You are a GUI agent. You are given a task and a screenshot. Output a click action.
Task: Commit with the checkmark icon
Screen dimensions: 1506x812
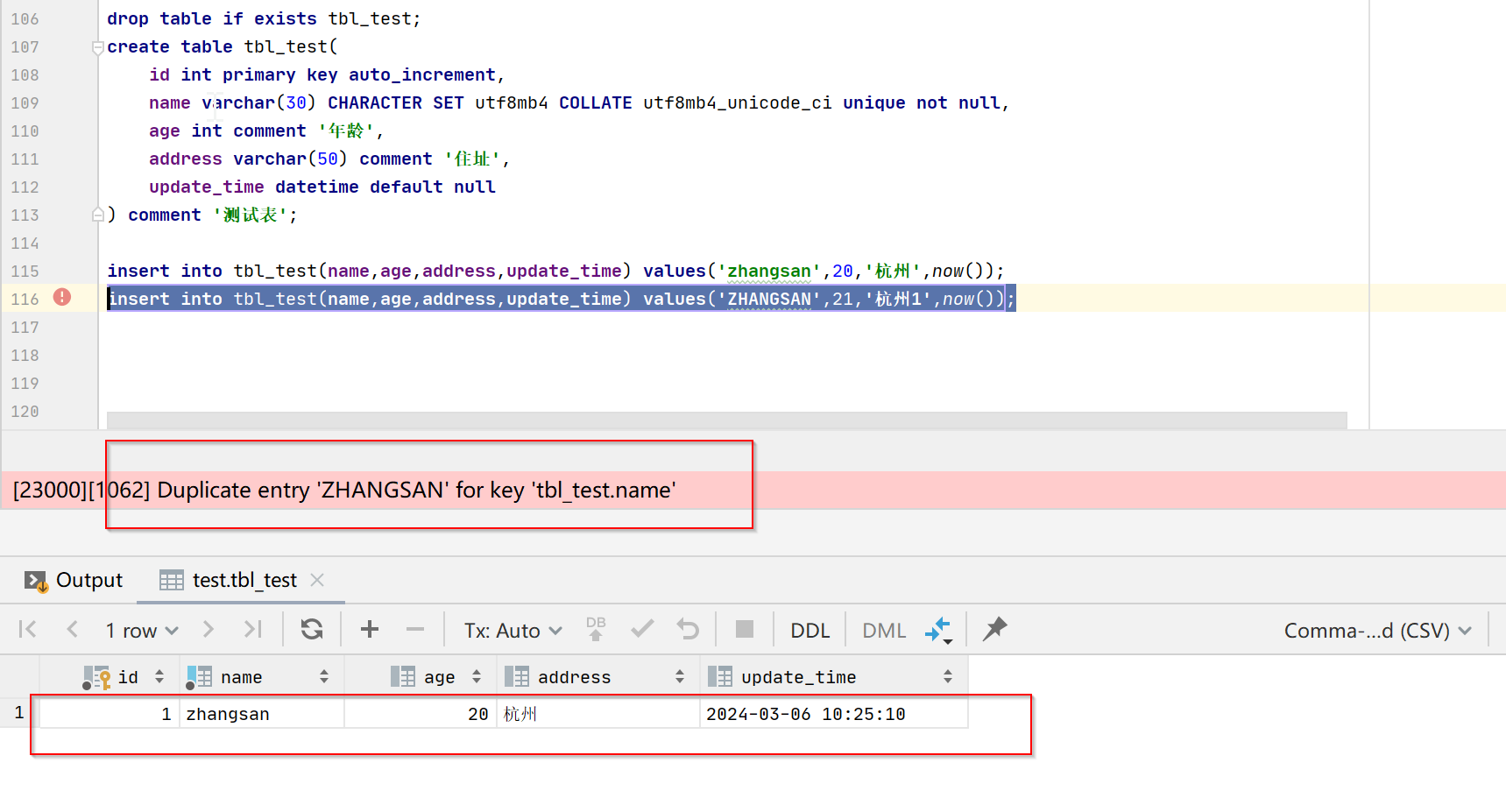[642, 629]
